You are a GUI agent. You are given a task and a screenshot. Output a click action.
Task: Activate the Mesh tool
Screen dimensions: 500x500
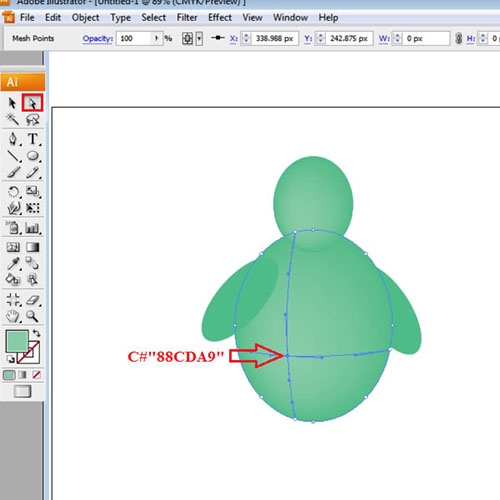point(13,247)
